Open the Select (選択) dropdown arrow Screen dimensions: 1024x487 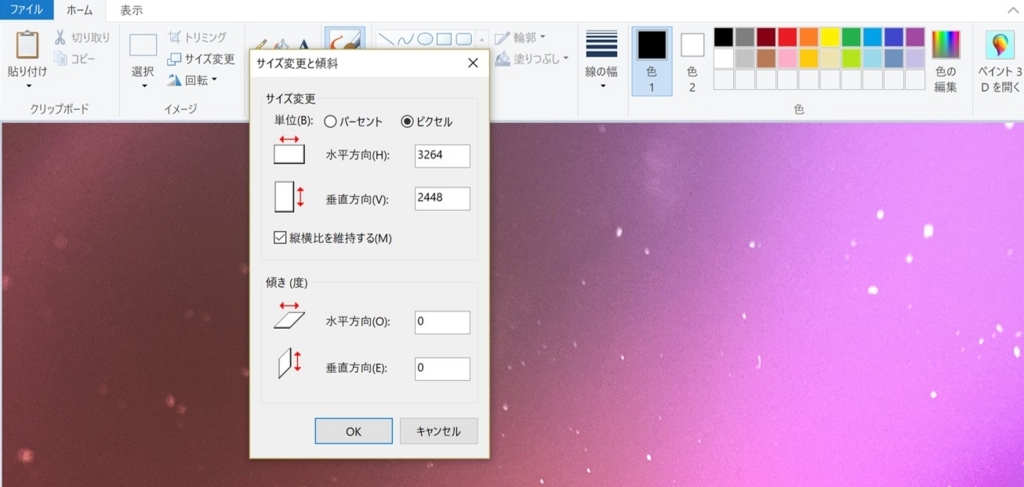coord(143,86)
